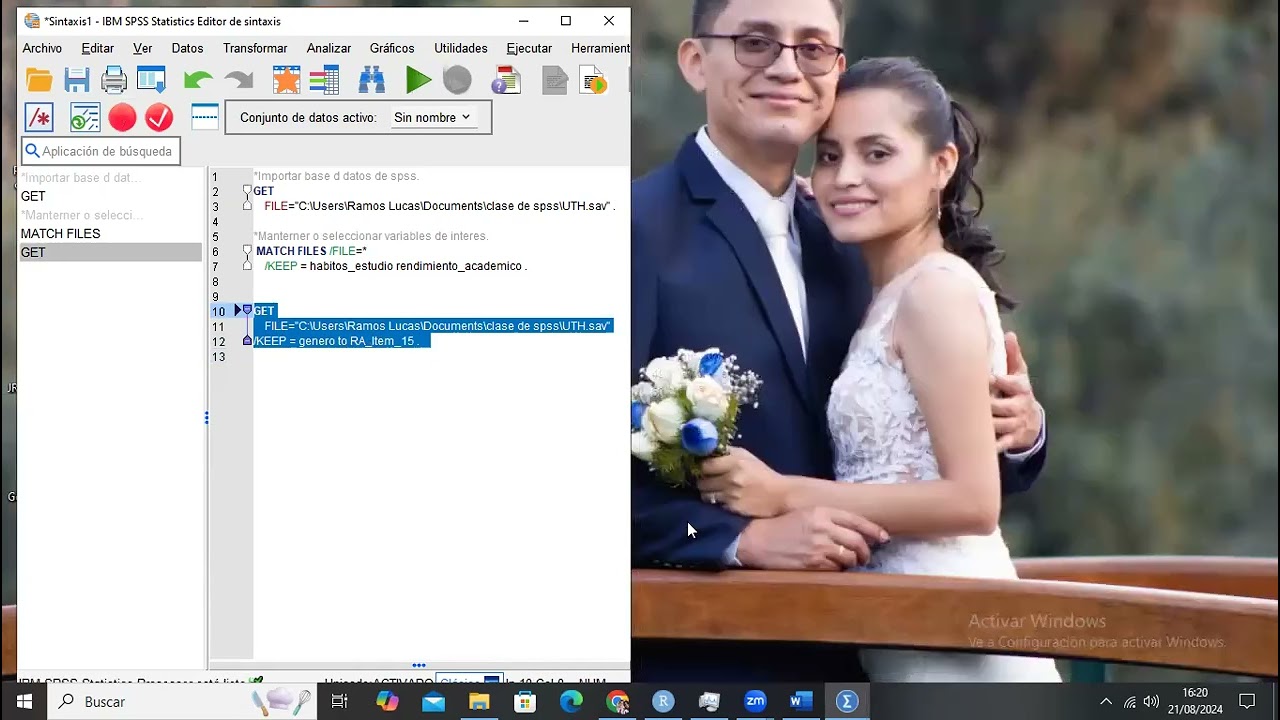
Task: Click the red checkmark circle icon
Action: 159,118
